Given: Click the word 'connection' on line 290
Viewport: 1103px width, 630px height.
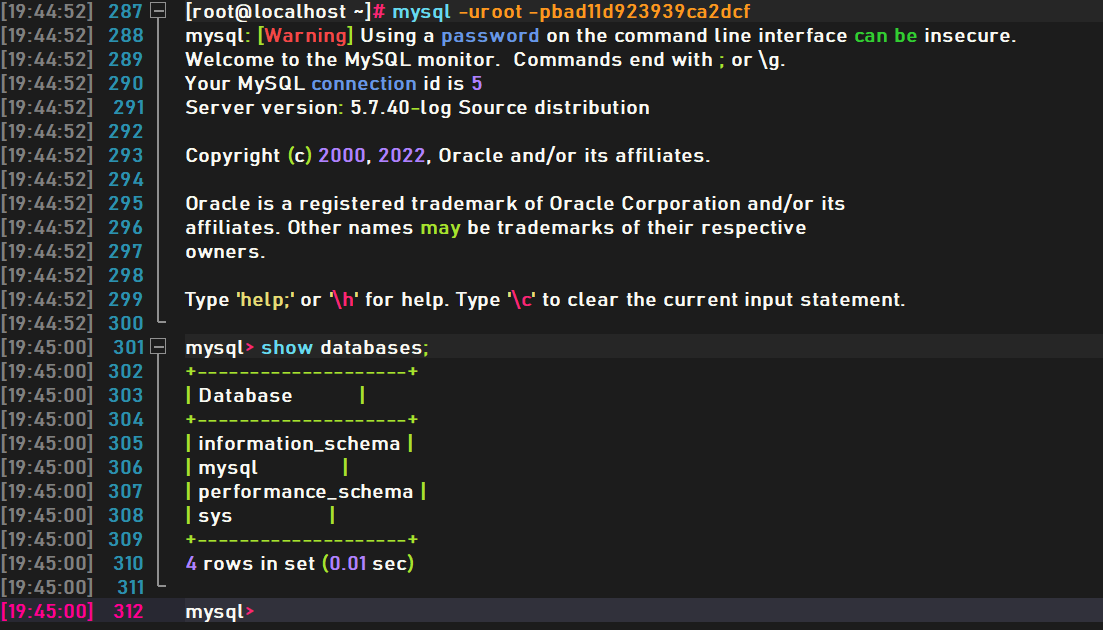Looking at the screenshot, I should [x=364, y=84].
